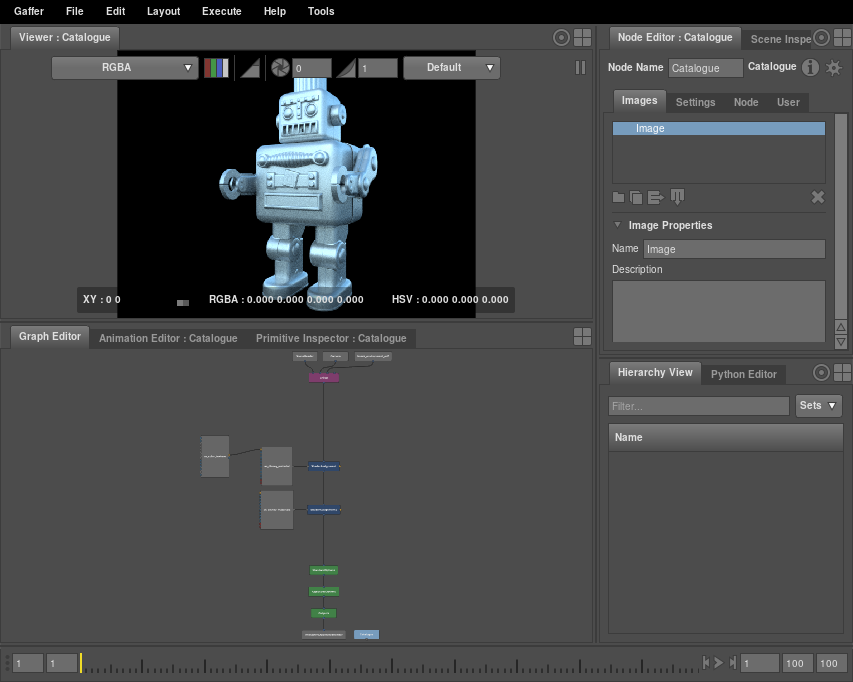The width and height of the screenshot is (853, 682).
Task: Open the Sets dropdown in Hierarchy View
Action: click(x=819, y=406)
